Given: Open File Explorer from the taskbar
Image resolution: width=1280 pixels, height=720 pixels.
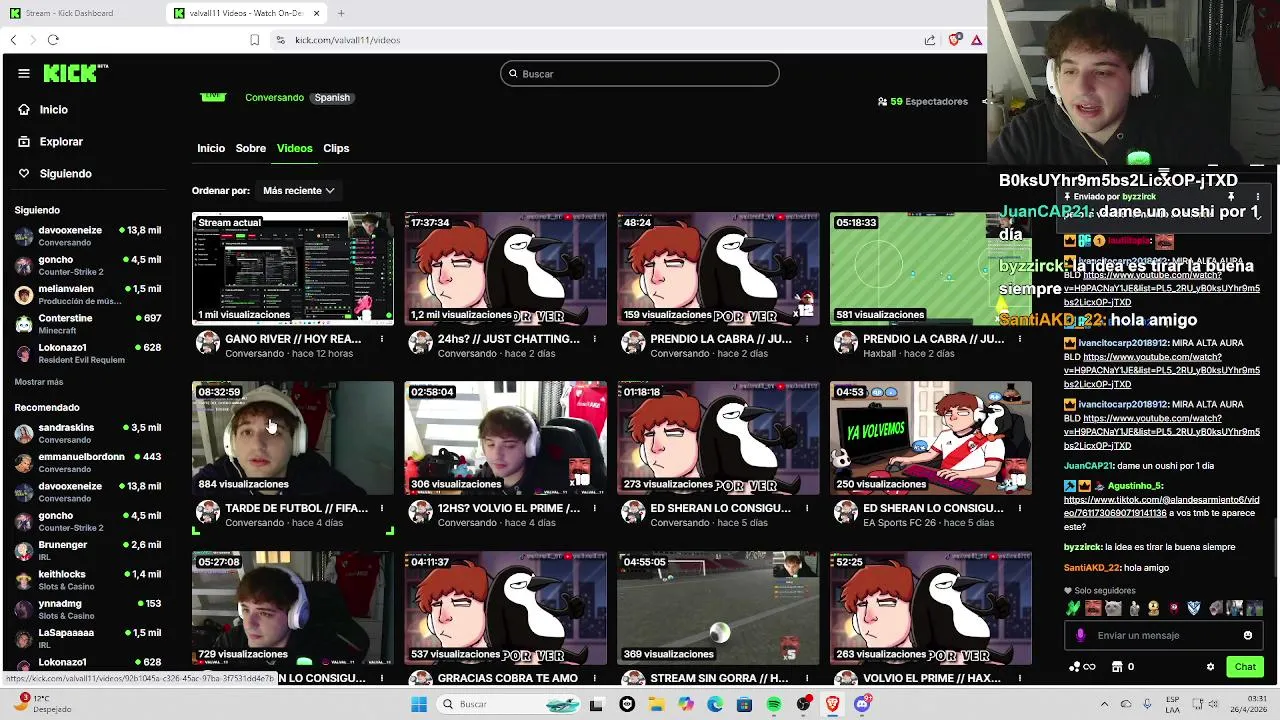Looking at the screenshot, I should pos(656,704).
